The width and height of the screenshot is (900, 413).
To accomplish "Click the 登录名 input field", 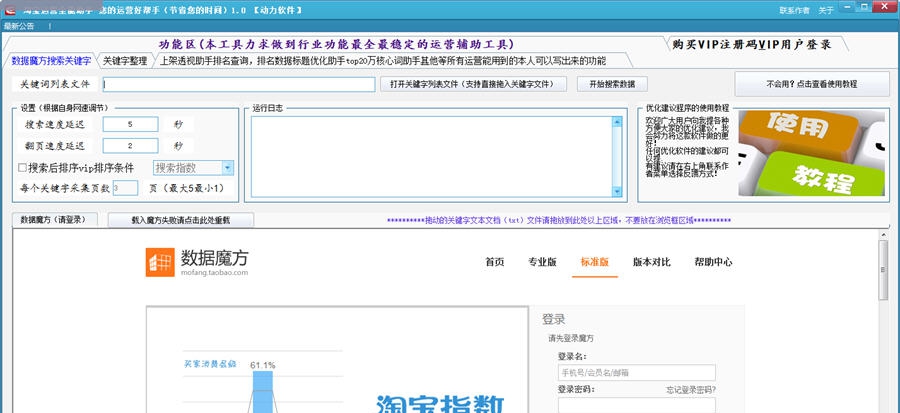I will coord(637,372).
